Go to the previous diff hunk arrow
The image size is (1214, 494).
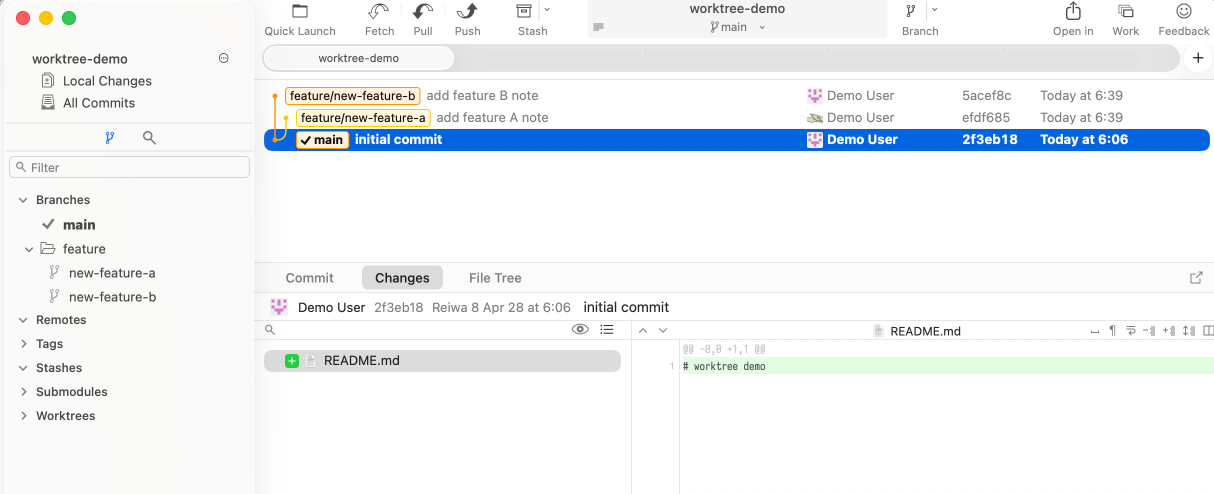coord(643,331)
